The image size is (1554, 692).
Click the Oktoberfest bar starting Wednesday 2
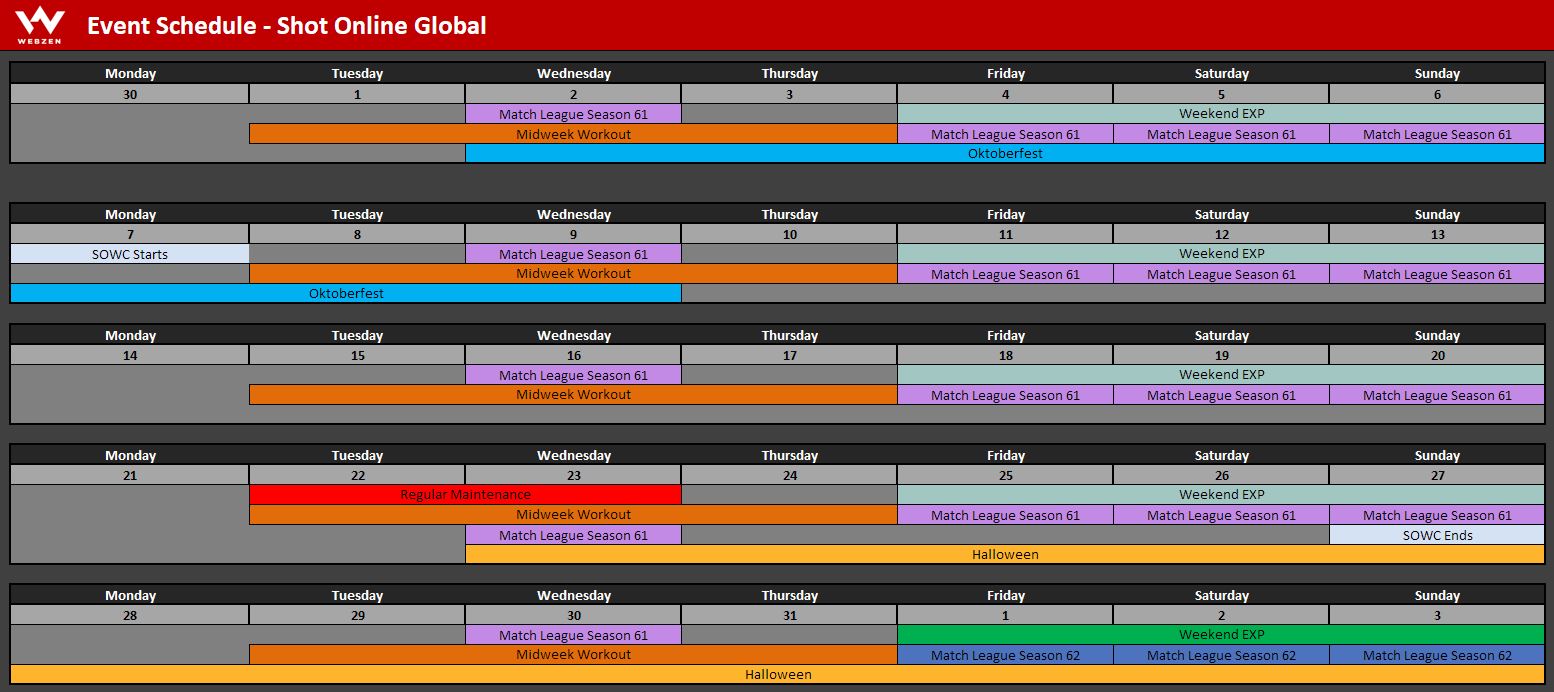point(1005,153)
